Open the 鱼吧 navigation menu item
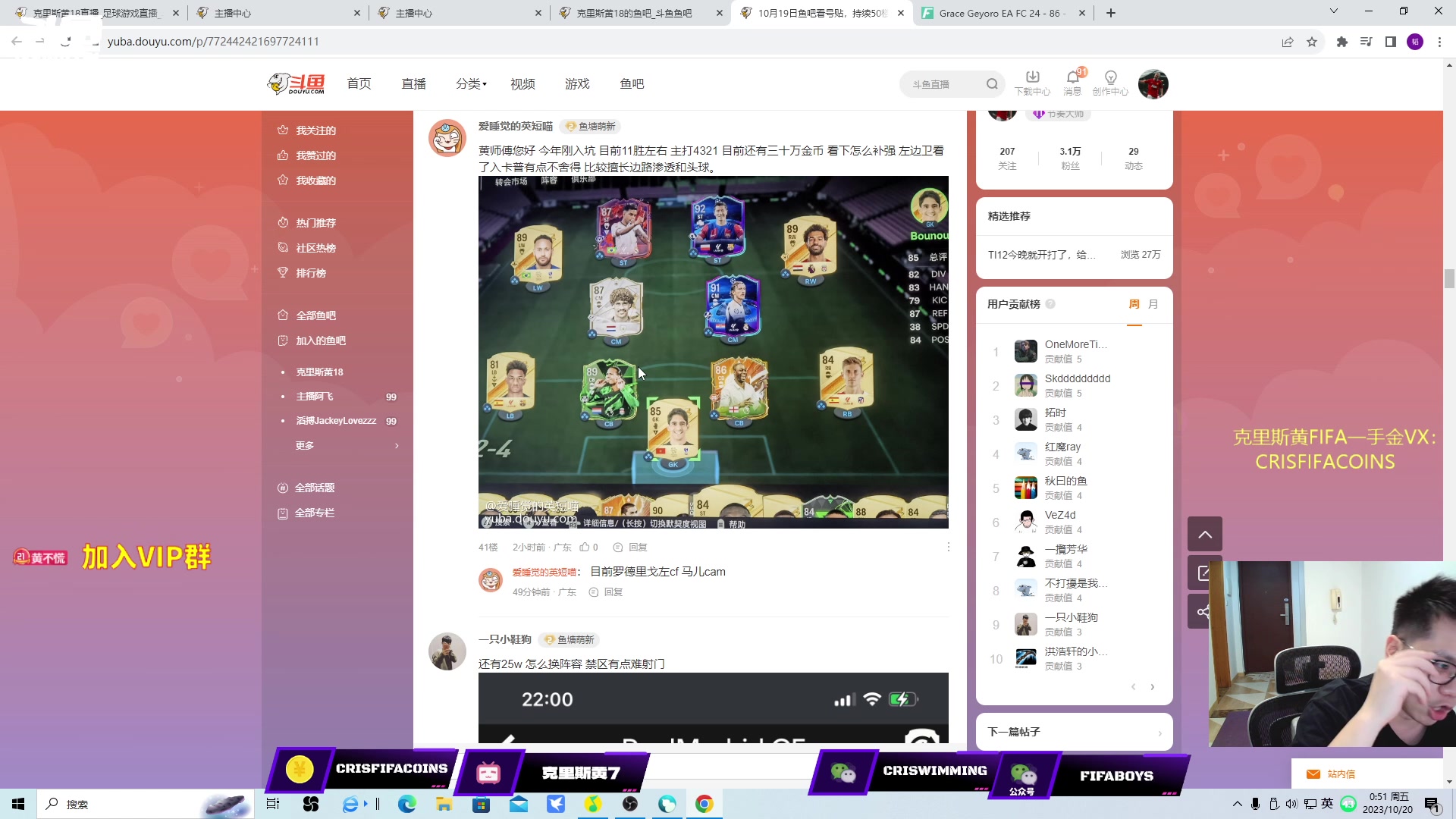This screenshot has height=819, width=1456. click(x=631, y=84)
